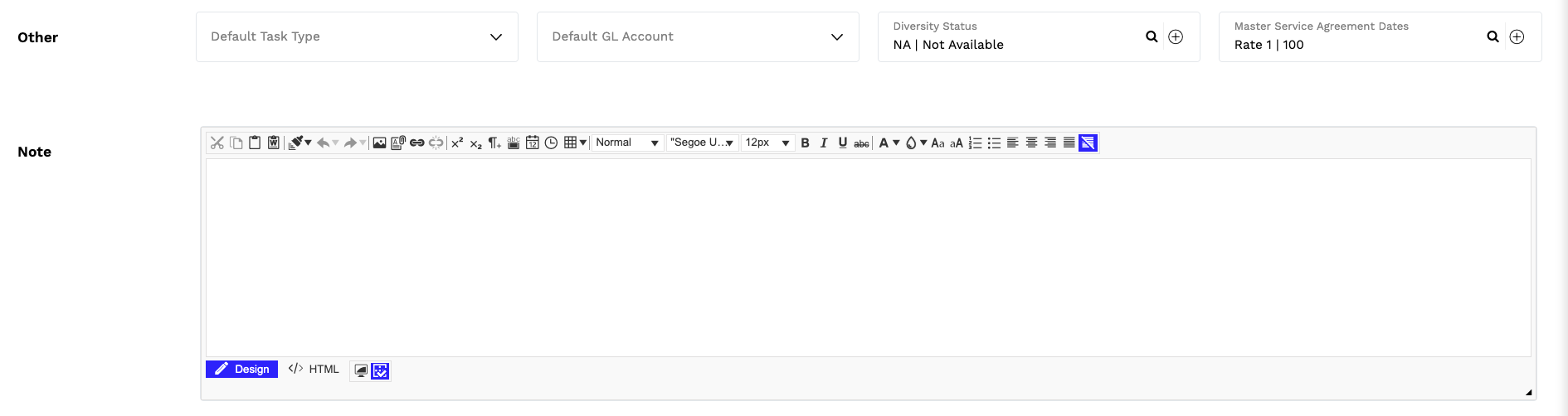This screenshot has height=416, width=1568.
Task: Click the Paste from Word icon
Action: point(273,143)
